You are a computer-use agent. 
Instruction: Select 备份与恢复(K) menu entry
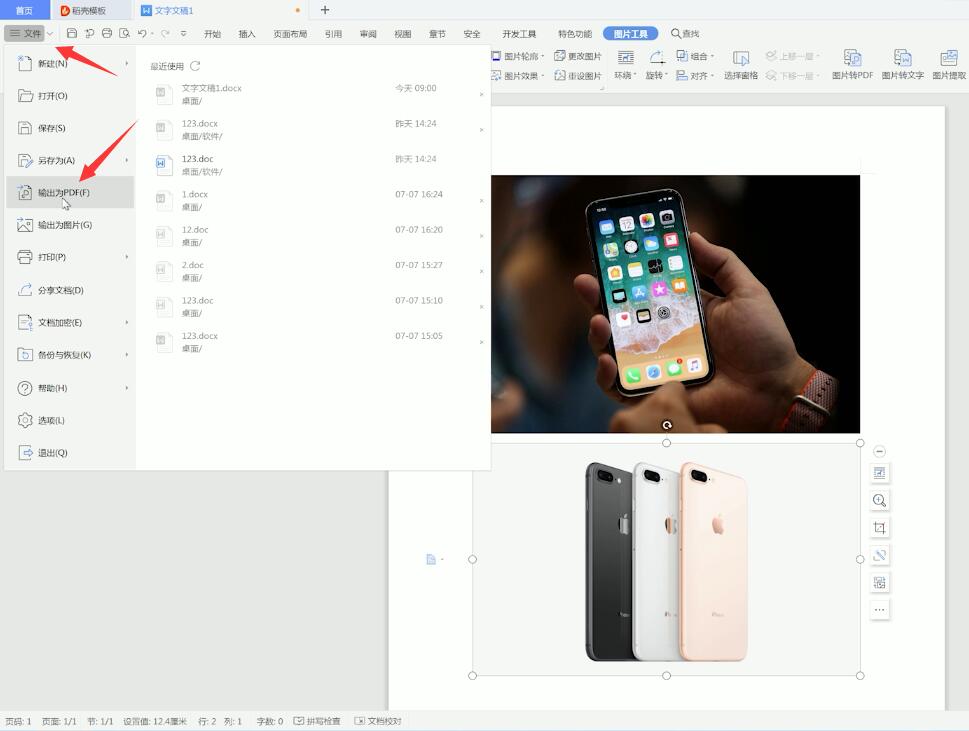tap(69, 355)
